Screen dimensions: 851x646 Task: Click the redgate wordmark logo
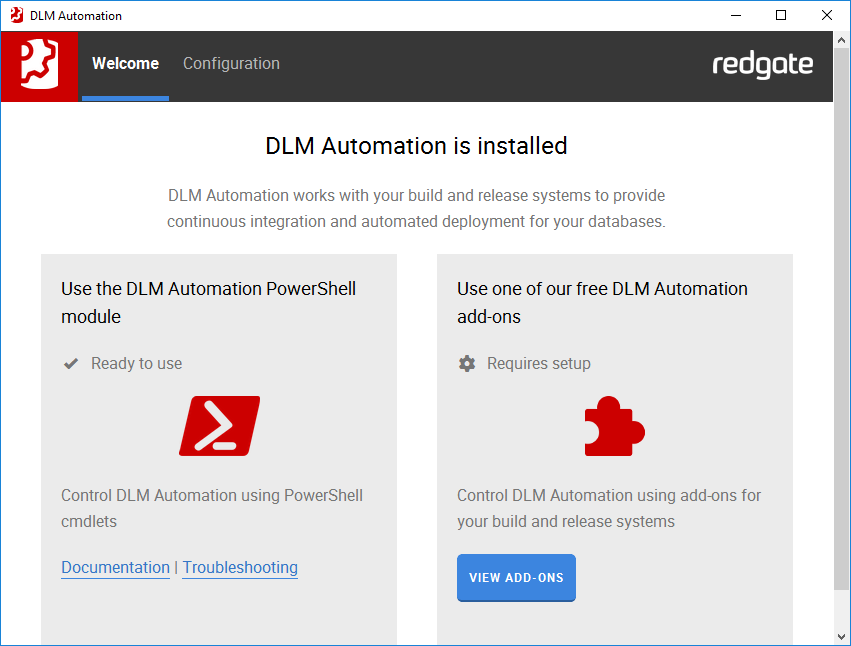click(762, 65)
